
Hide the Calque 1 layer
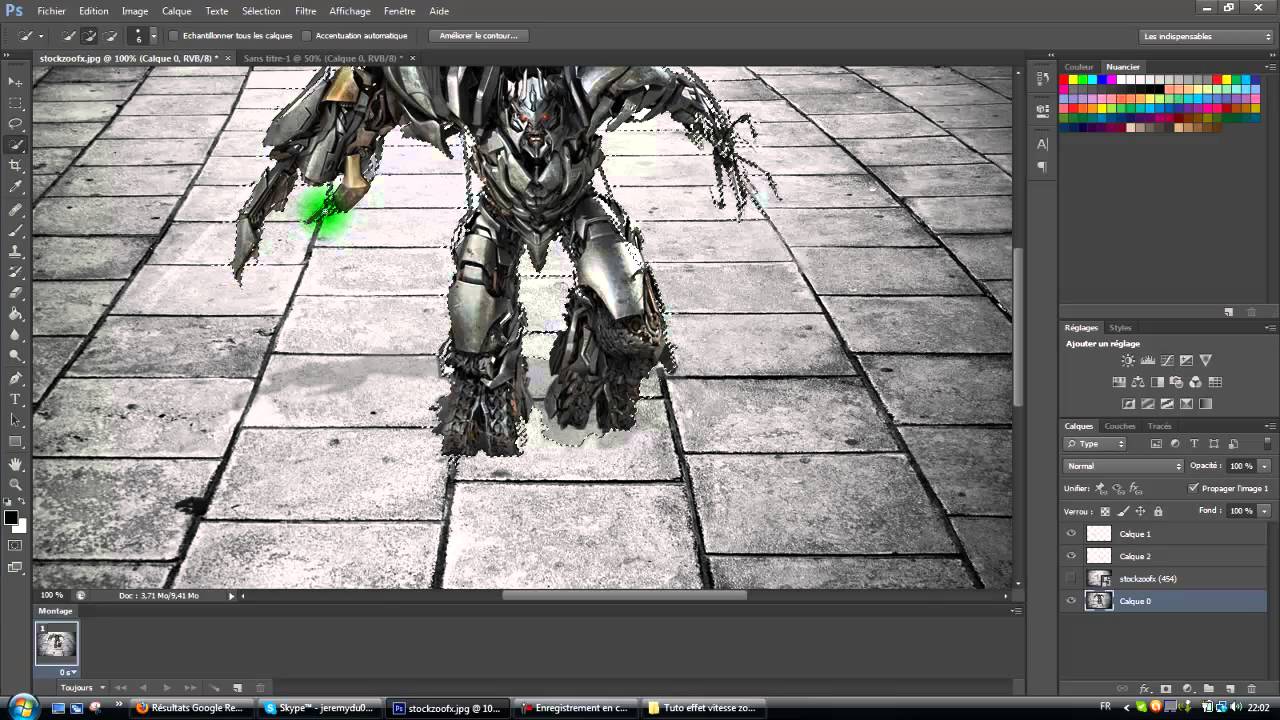[x=1072, y=534]
